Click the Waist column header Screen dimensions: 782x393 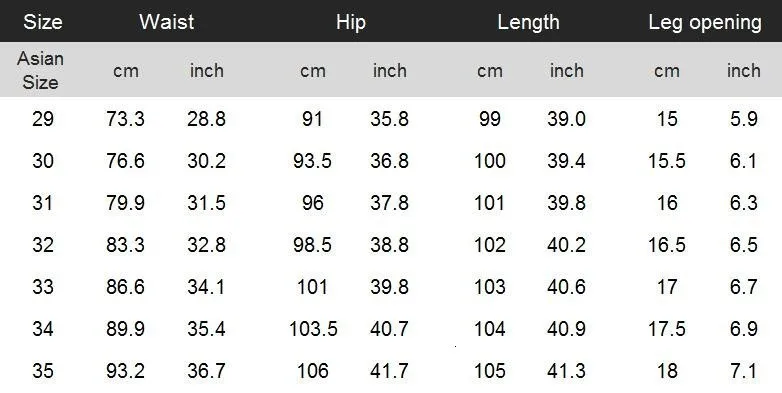click(167, 22)
